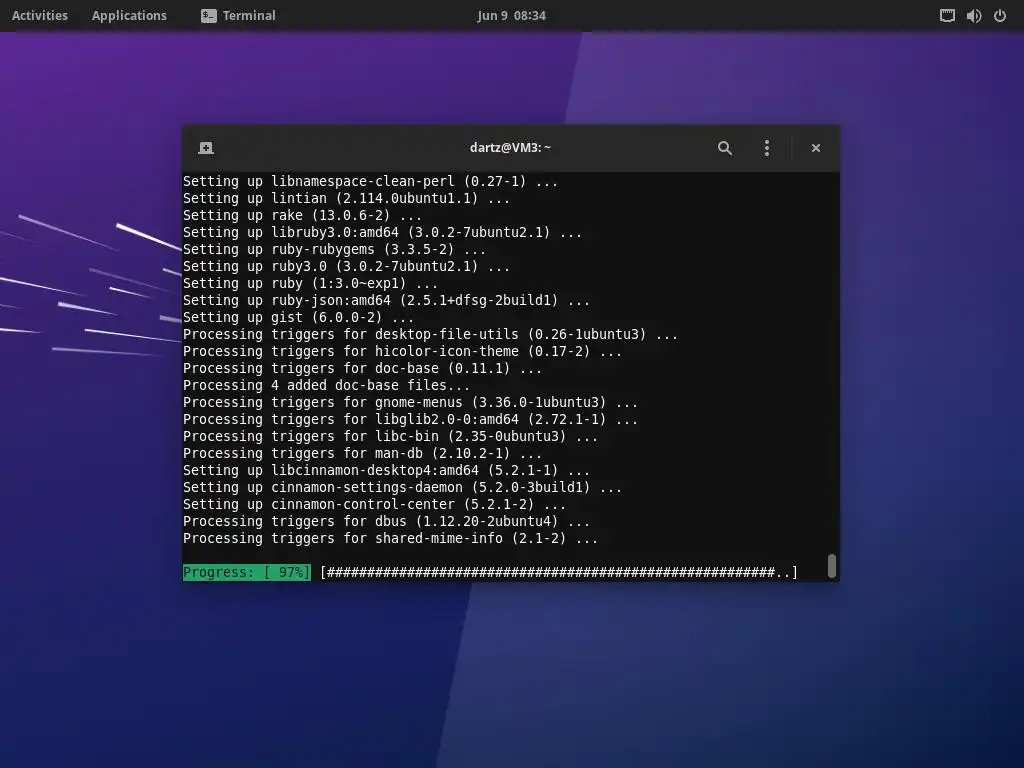Click the dartz@VM3 window title
1024x768 pixels.
[x=511, y=148]
